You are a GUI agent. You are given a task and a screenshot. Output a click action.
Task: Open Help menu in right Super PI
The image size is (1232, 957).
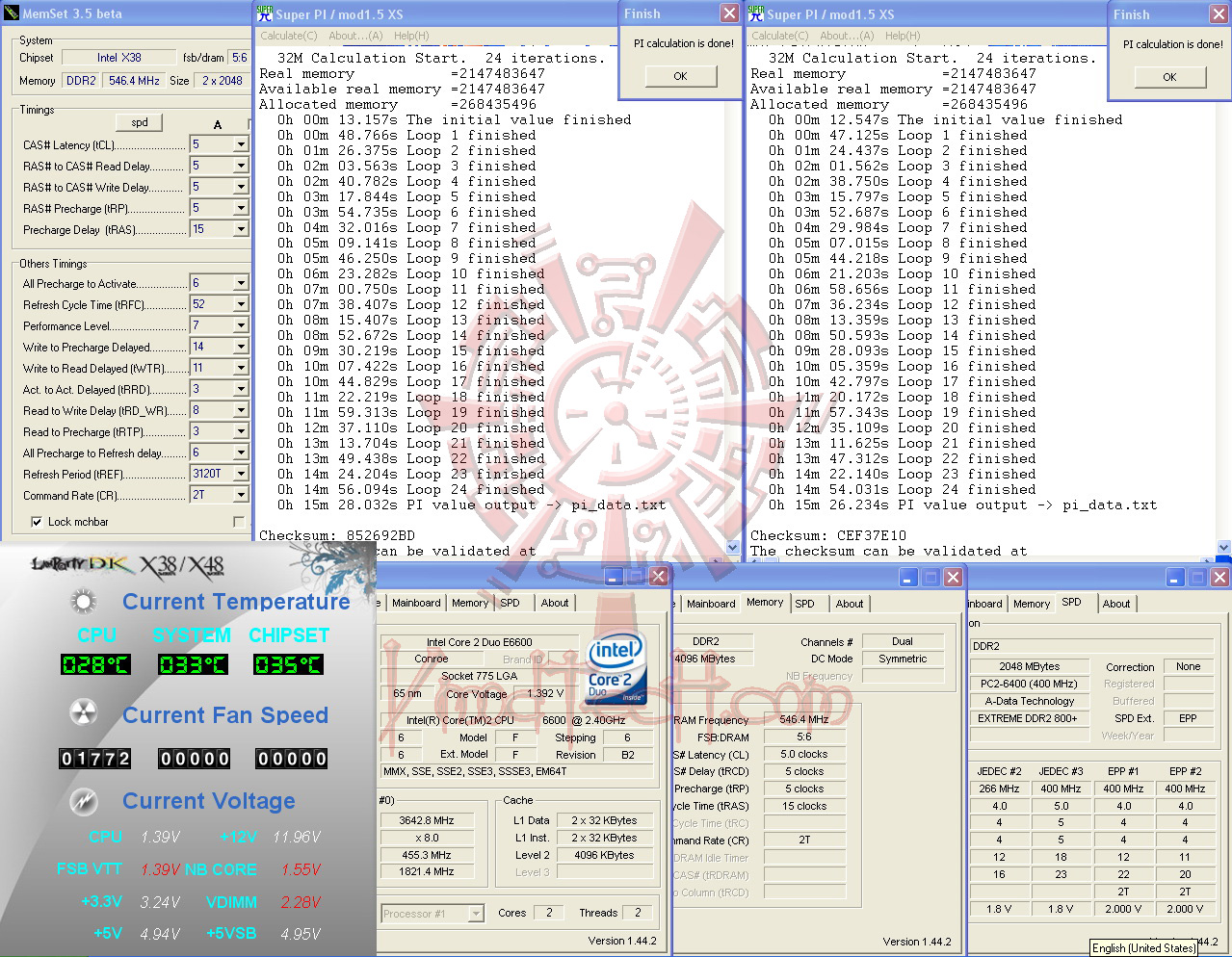click(x=903, y=36)
